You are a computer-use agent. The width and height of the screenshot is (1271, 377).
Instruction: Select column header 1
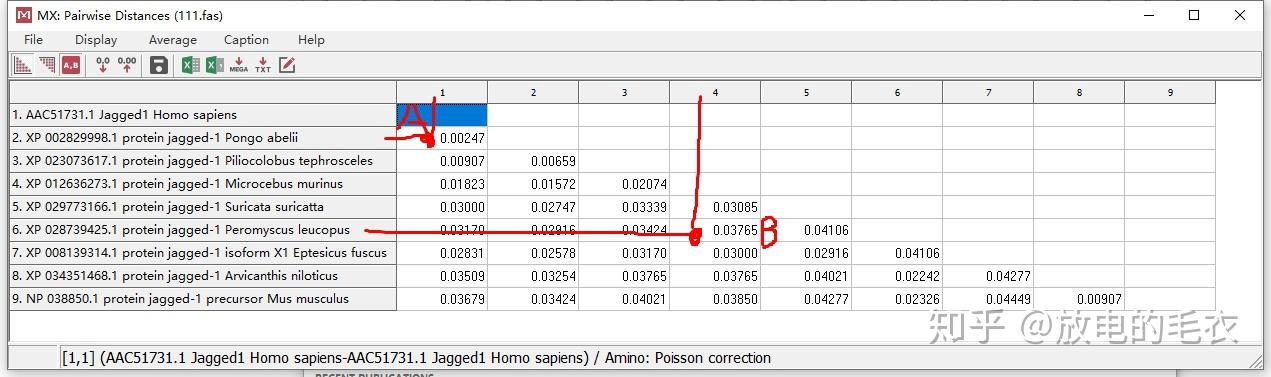442,92
